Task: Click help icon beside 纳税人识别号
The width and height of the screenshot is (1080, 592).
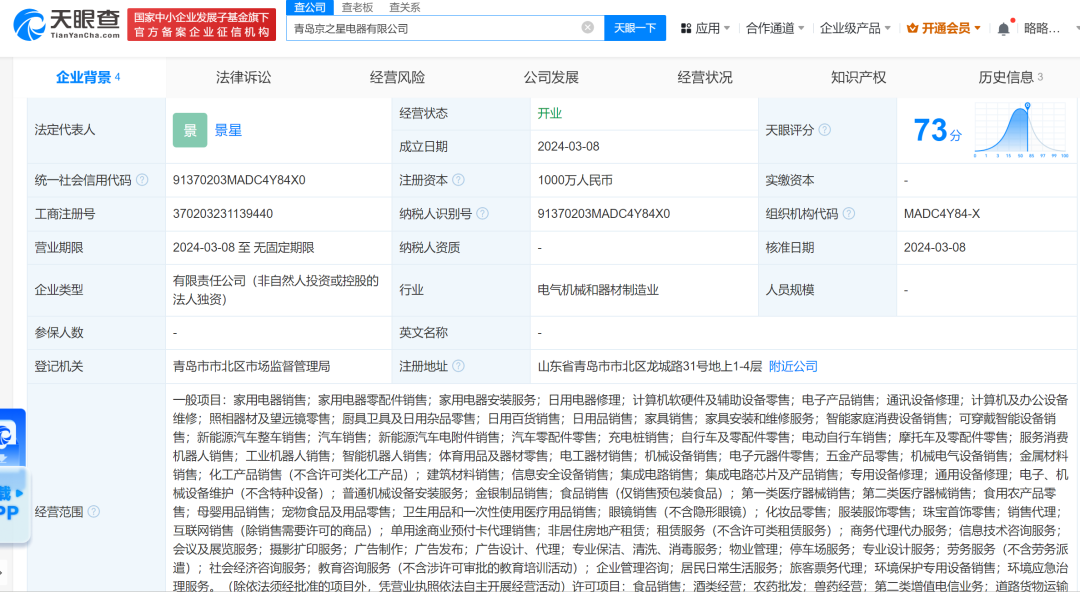Action: point(482,214)
